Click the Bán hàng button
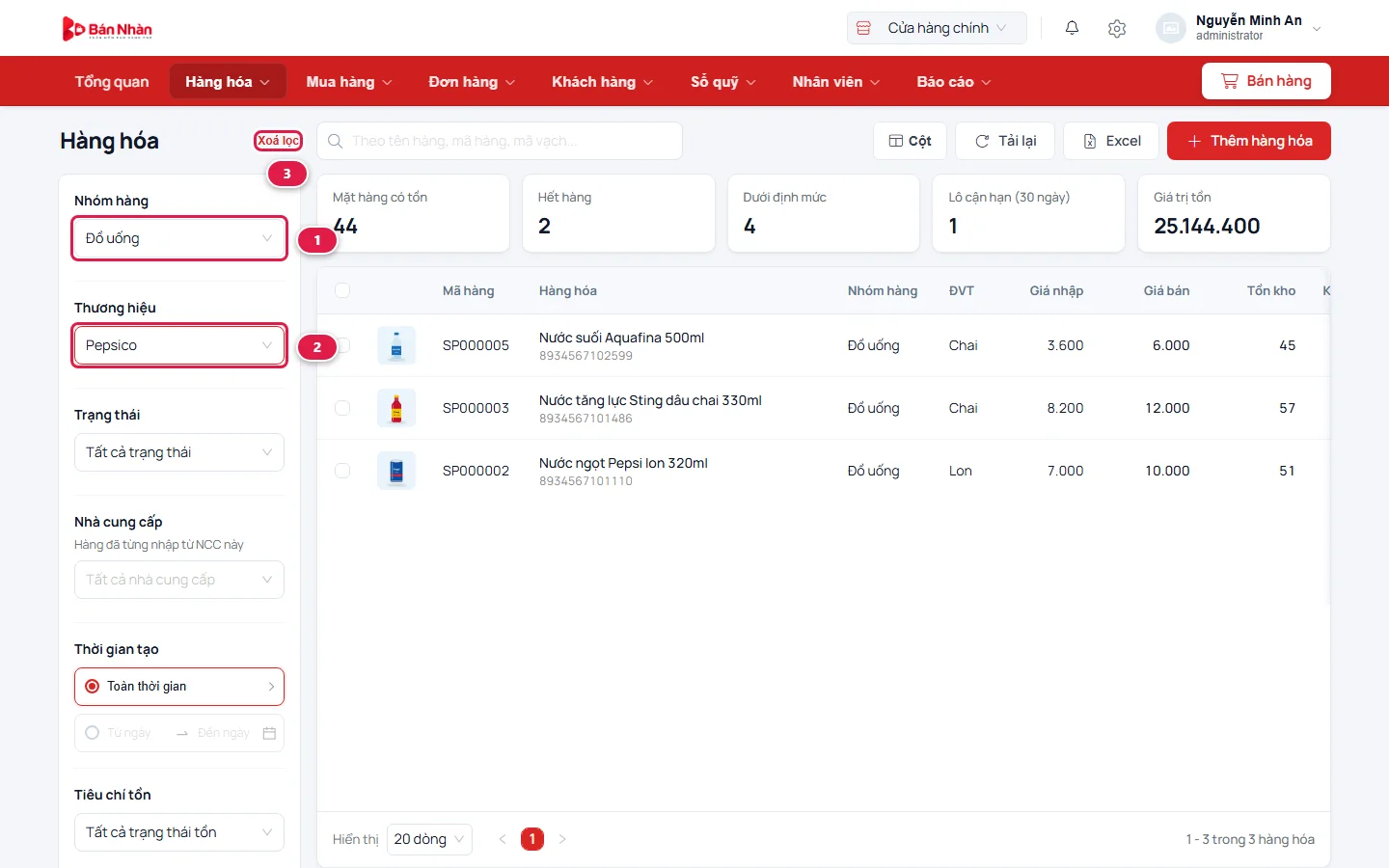This screenshot has width=1389, height=868. 1266,81
